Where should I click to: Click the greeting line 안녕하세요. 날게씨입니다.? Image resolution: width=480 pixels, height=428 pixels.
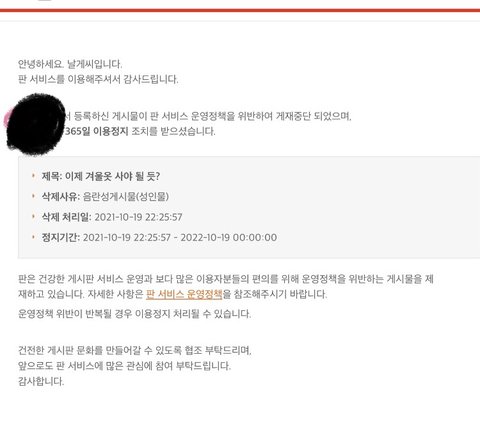click(70, 64)
